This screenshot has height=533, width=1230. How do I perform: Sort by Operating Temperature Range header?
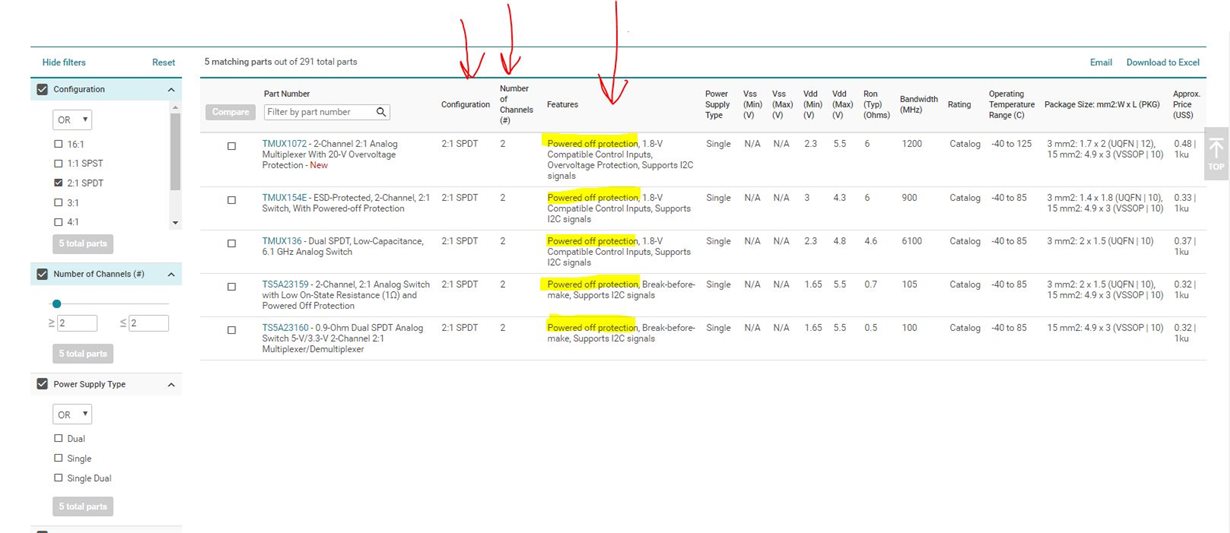tap(1011, 104)
